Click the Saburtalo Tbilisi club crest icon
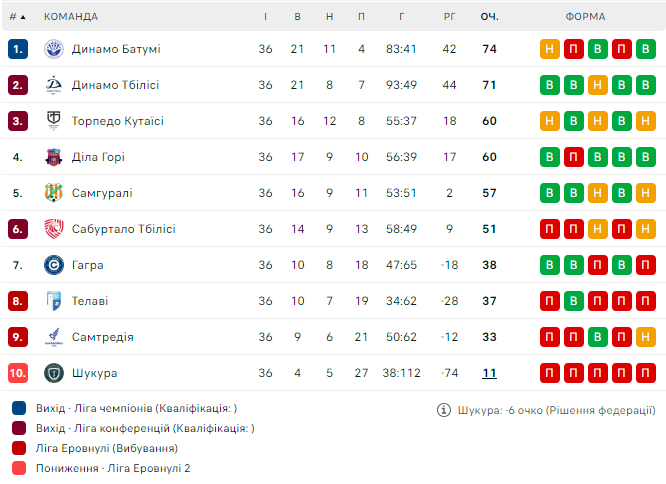This screenshot has height=484, width=666. [54, 229]
